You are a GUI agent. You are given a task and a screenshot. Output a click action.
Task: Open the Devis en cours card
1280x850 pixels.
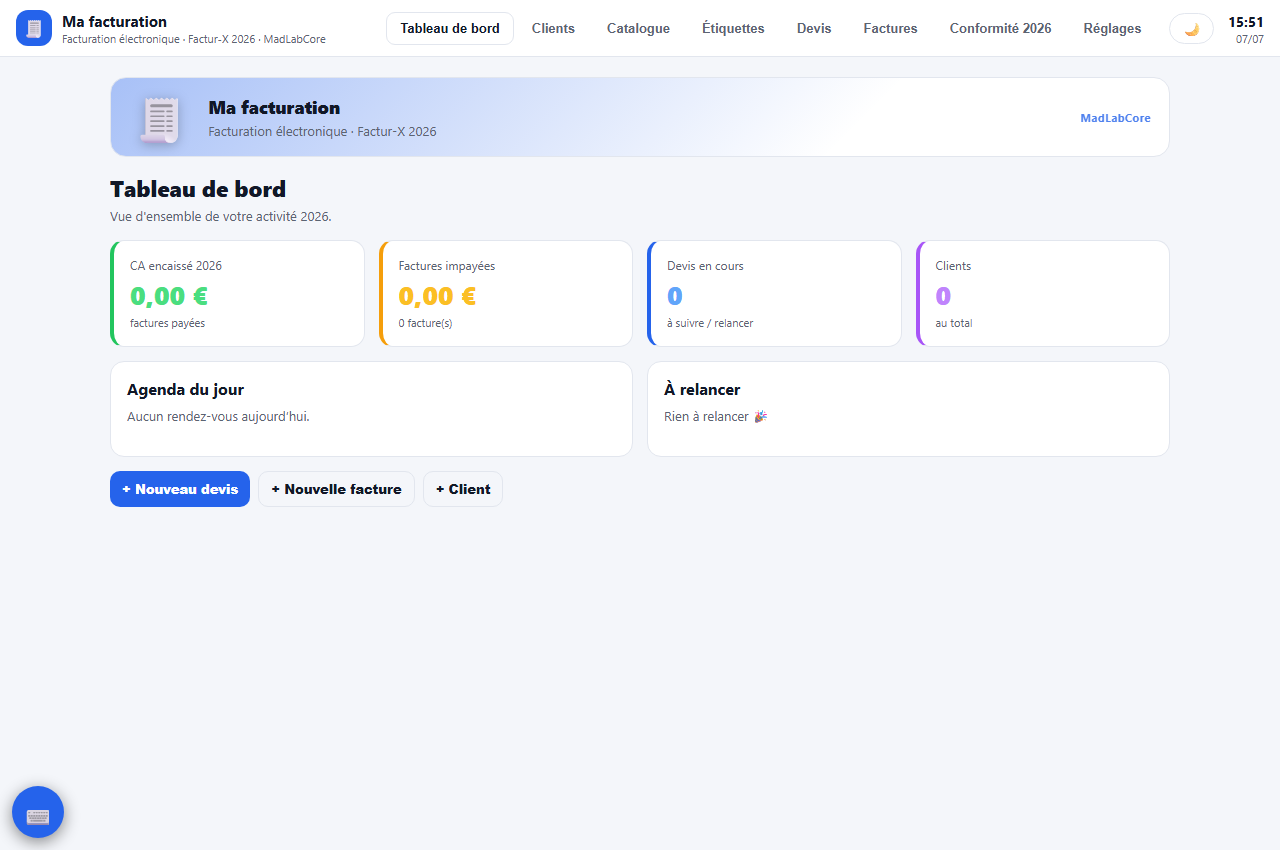pyautogui.click(x=774, y=293)
